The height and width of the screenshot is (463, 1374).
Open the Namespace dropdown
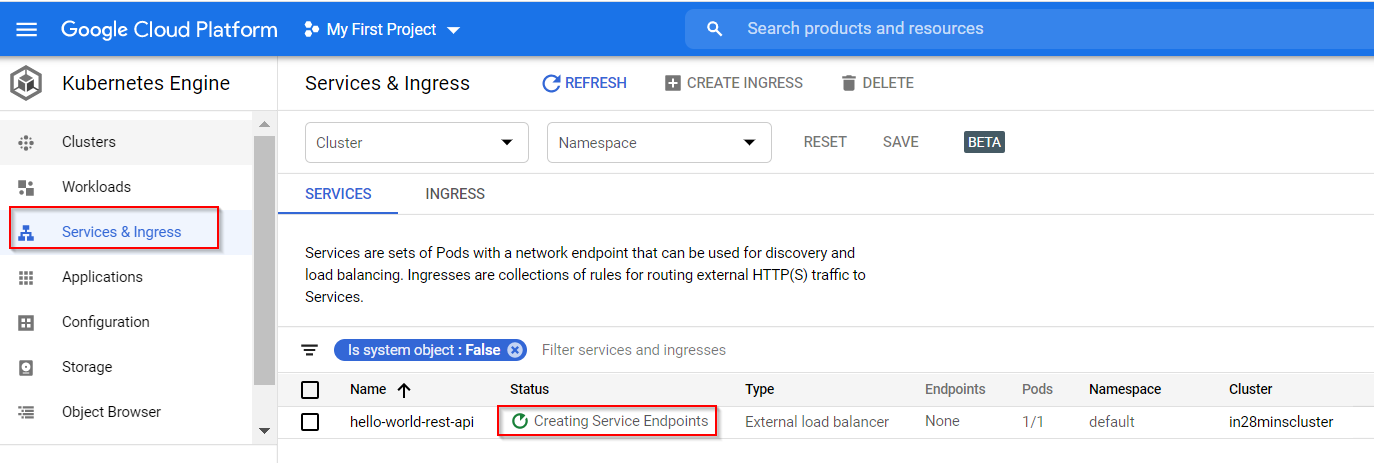659,143
